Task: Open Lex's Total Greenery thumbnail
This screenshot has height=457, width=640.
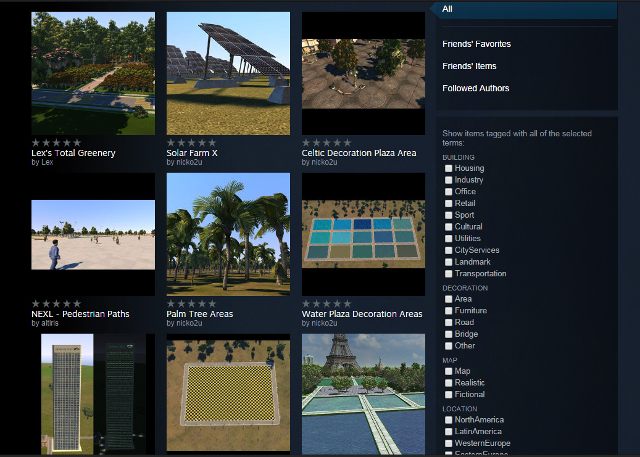Action: pyautogui.click(x=93, y=73)
